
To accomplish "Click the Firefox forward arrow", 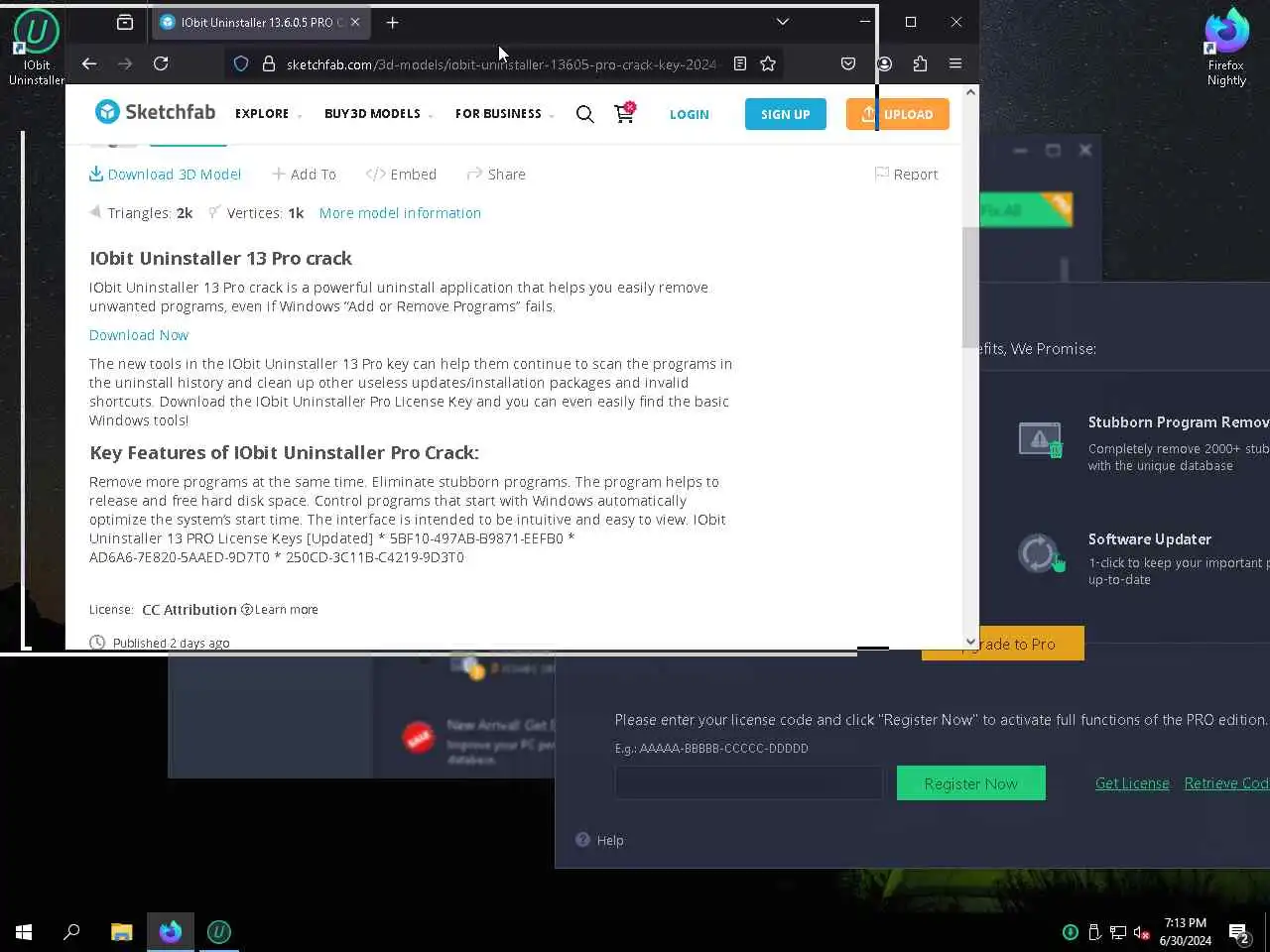I will click(125, 63).
